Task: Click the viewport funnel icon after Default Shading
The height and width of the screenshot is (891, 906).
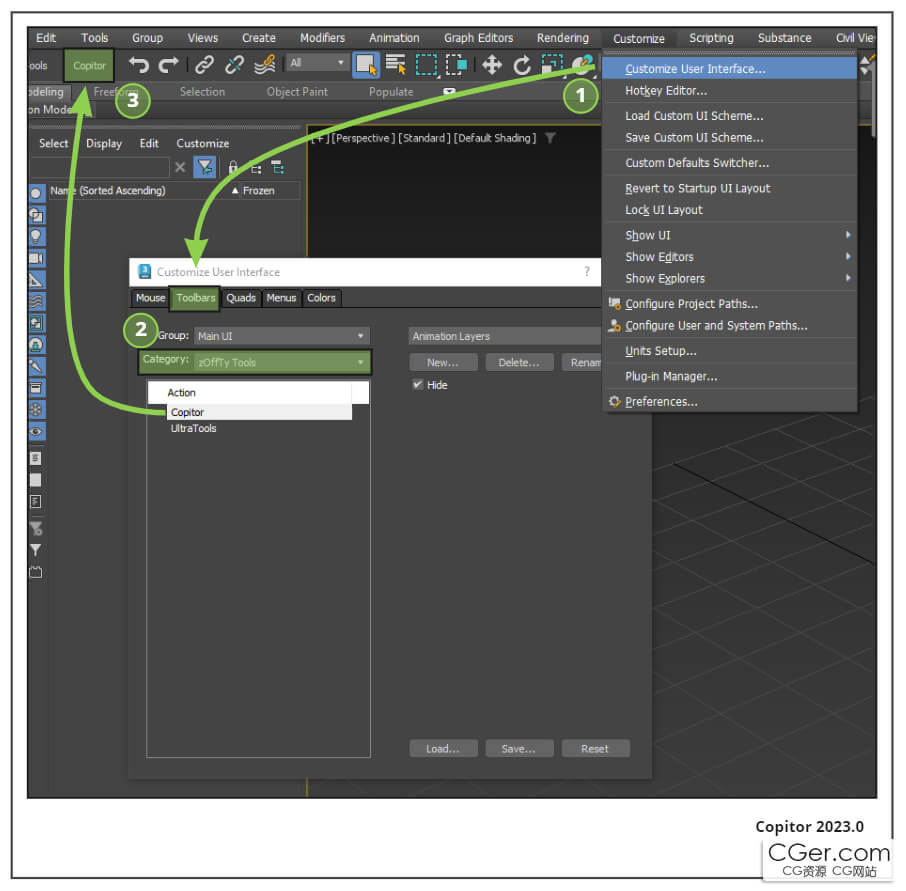Action: point(550,138)
